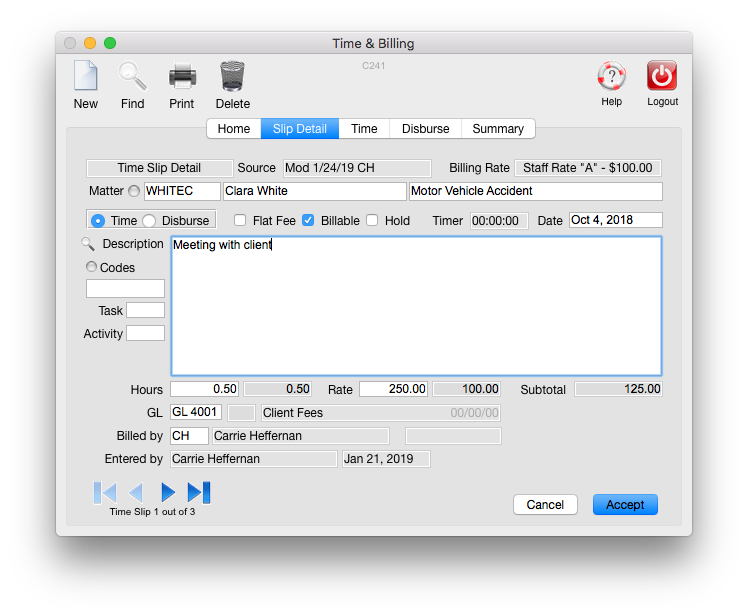This screenshot has width=748, height=616.
Task: Click into the Hours input field
Action: tap(206, 389)
